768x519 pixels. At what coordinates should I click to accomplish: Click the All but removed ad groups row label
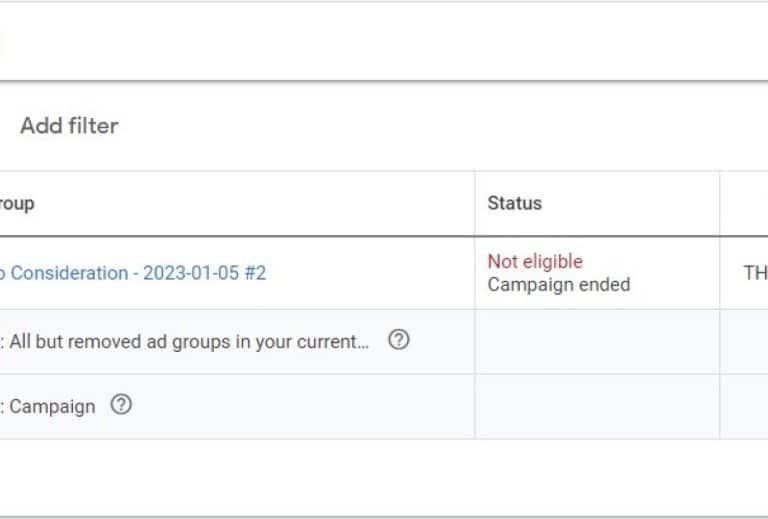tap(188, 341)
